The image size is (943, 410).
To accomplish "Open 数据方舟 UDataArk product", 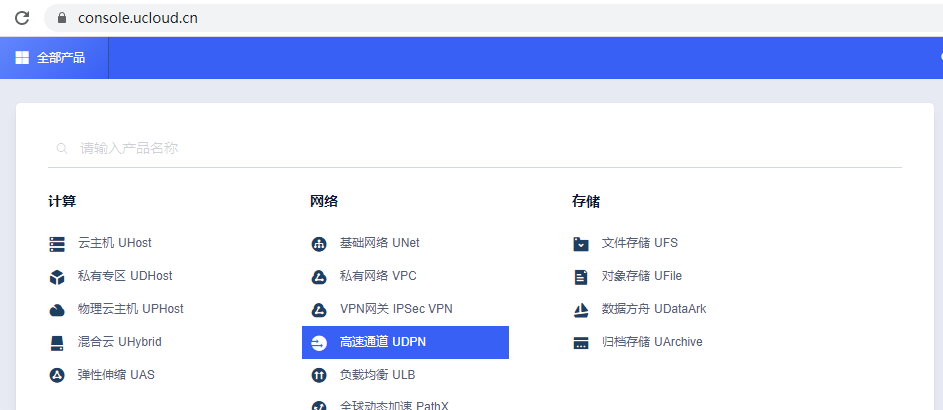I will (x=654, y=309).
